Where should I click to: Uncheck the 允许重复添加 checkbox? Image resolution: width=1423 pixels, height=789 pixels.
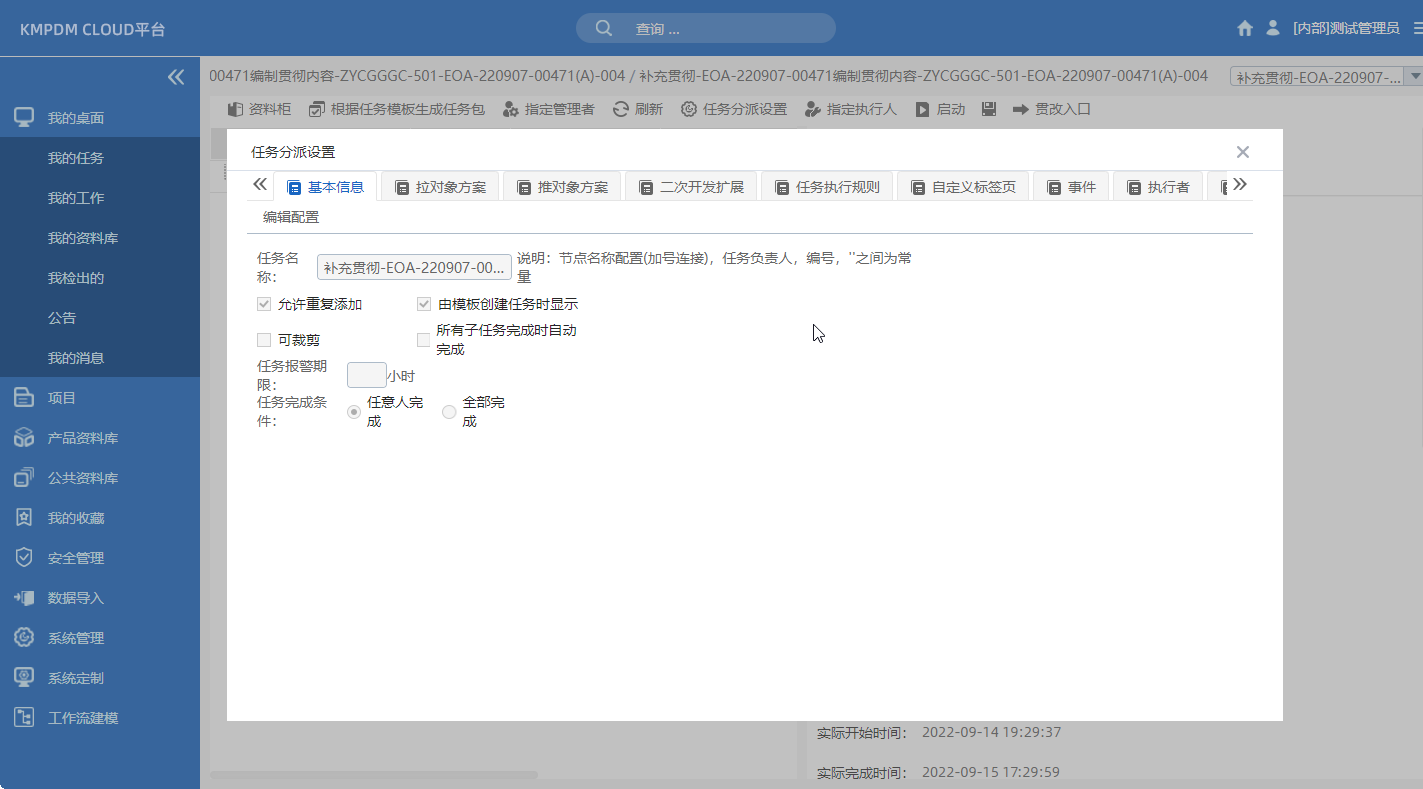click(x=263, y=303)
